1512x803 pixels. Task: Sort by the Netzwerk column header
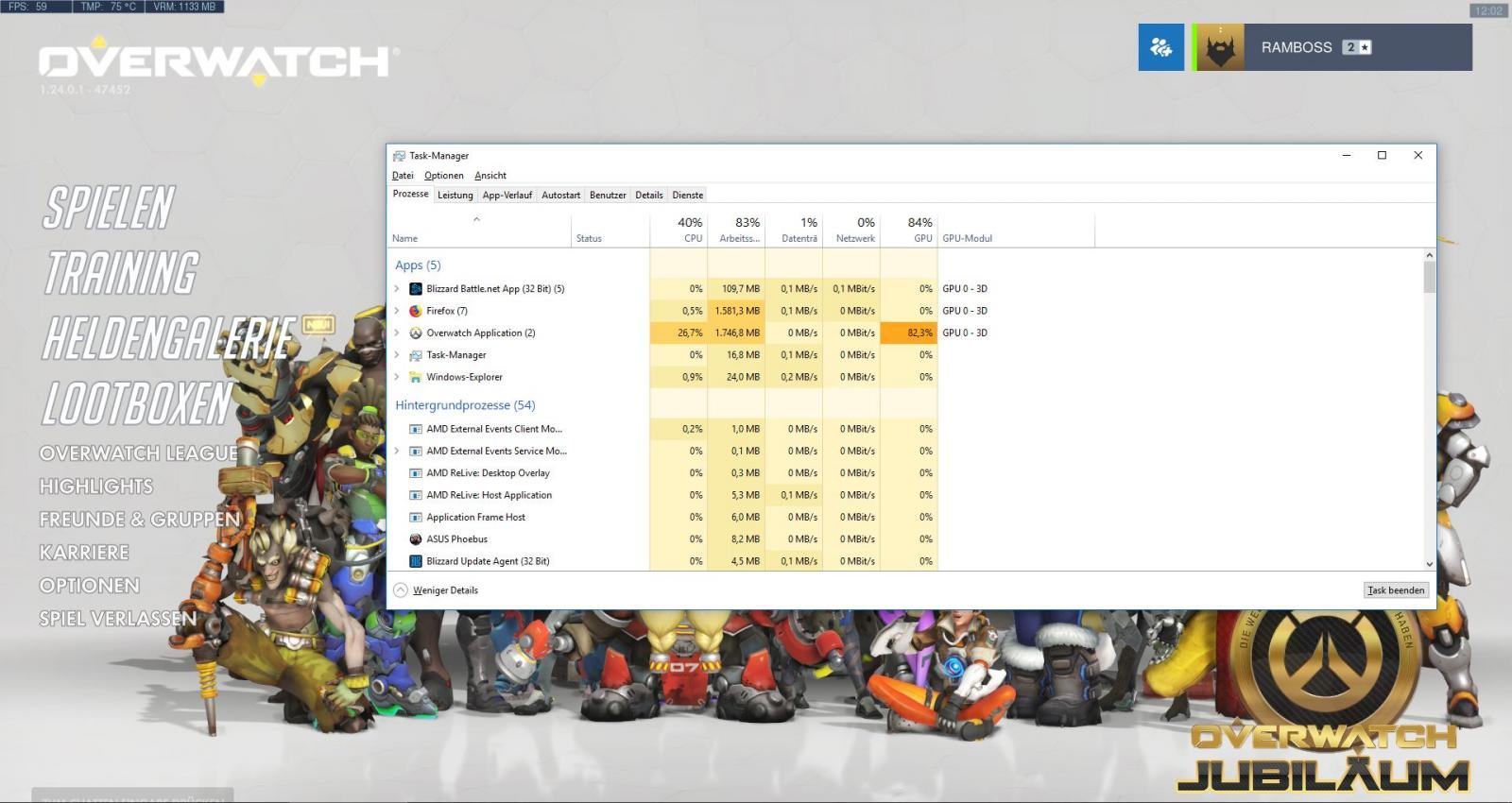pyautogui.click(x=851, y=231)
